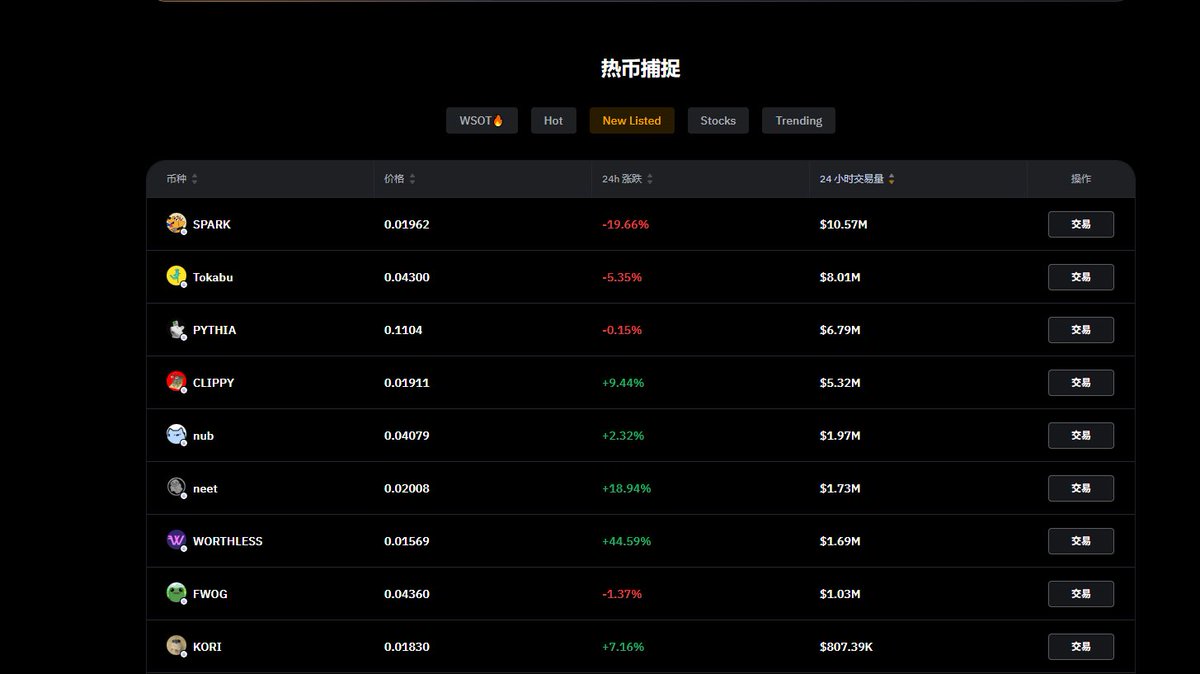The image size is (1200, 674).
Task: Click the $807.39K volume value
Action: (x=847, y=647)
